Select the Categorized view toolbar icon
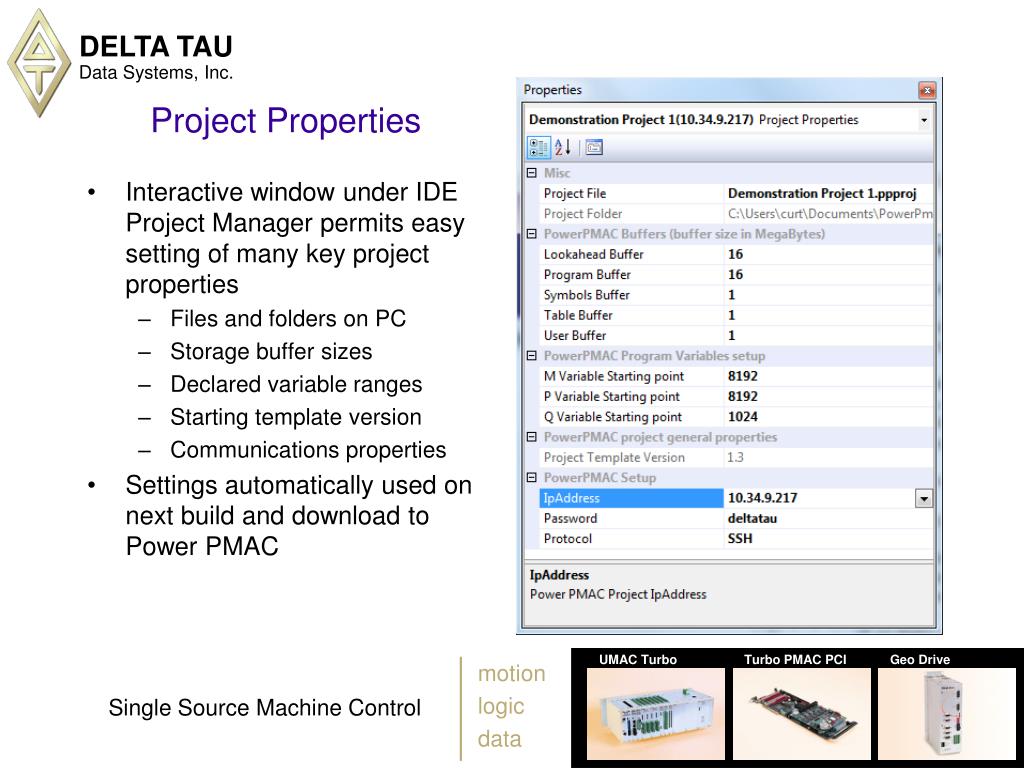This screenshot has width=1024, height=768. [539, 147]
